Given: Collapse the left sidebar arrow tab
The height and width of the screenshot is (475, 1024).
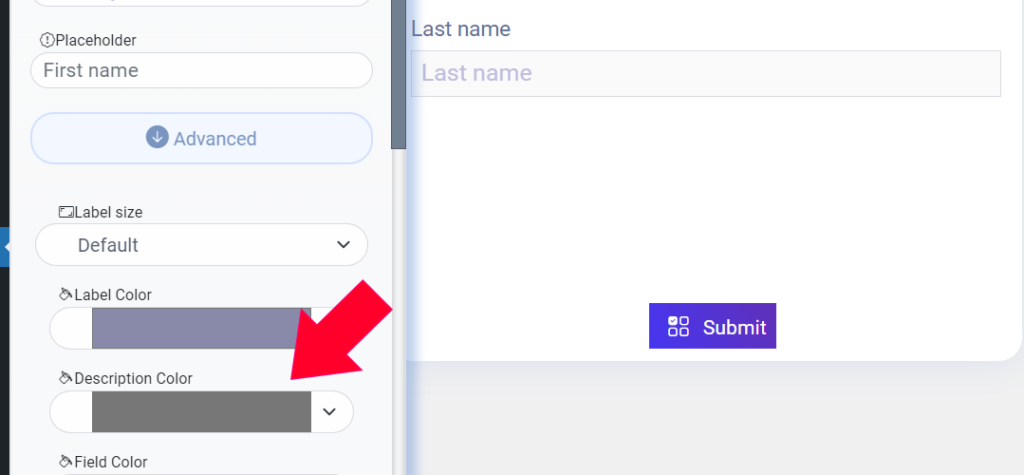Looking at the screenshot, I should (x=5, y=247).
